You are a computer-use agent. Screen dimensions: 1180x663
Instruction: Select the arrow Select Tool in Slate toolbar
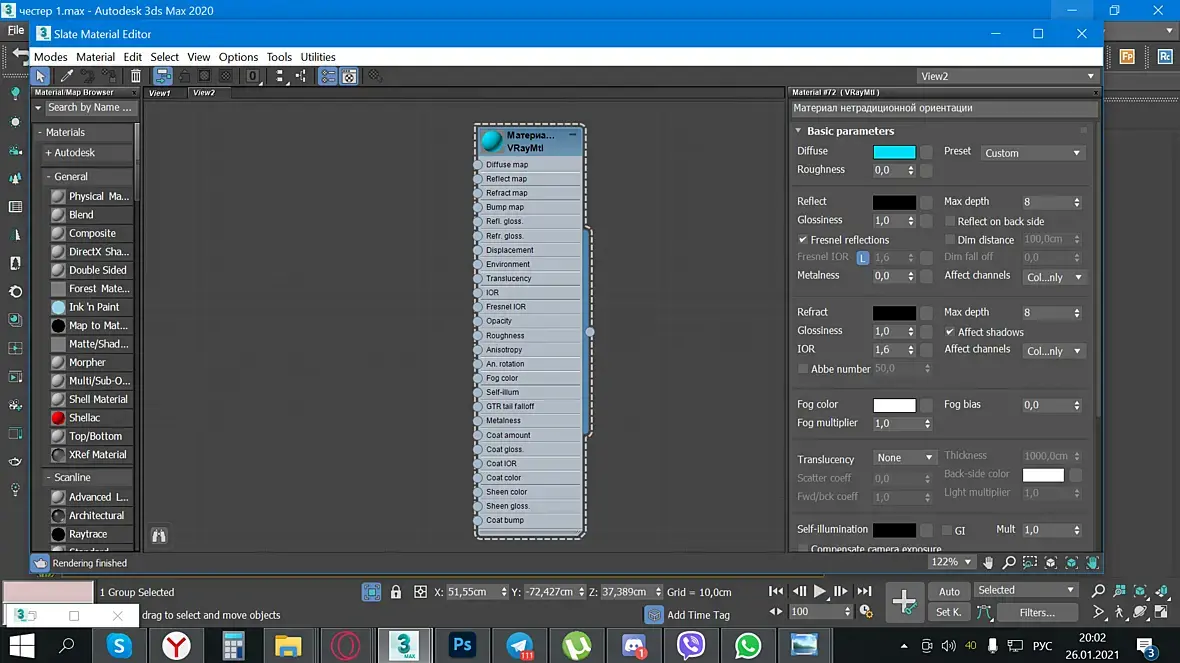(41, 76)
